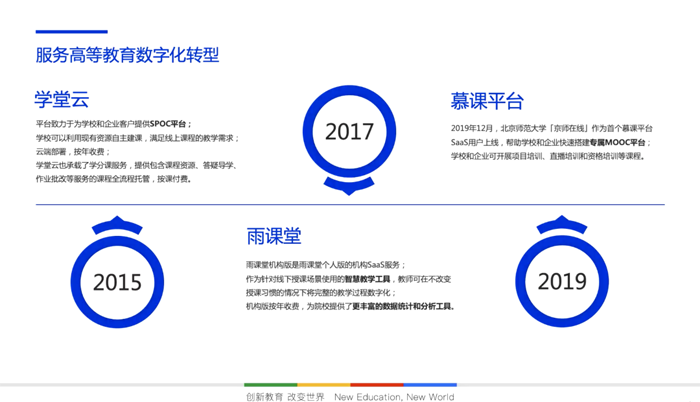Click the line starting 雨课堂机构版是雨课堂个人版
The image size is (700, 402).
click(x=325, y=265)
